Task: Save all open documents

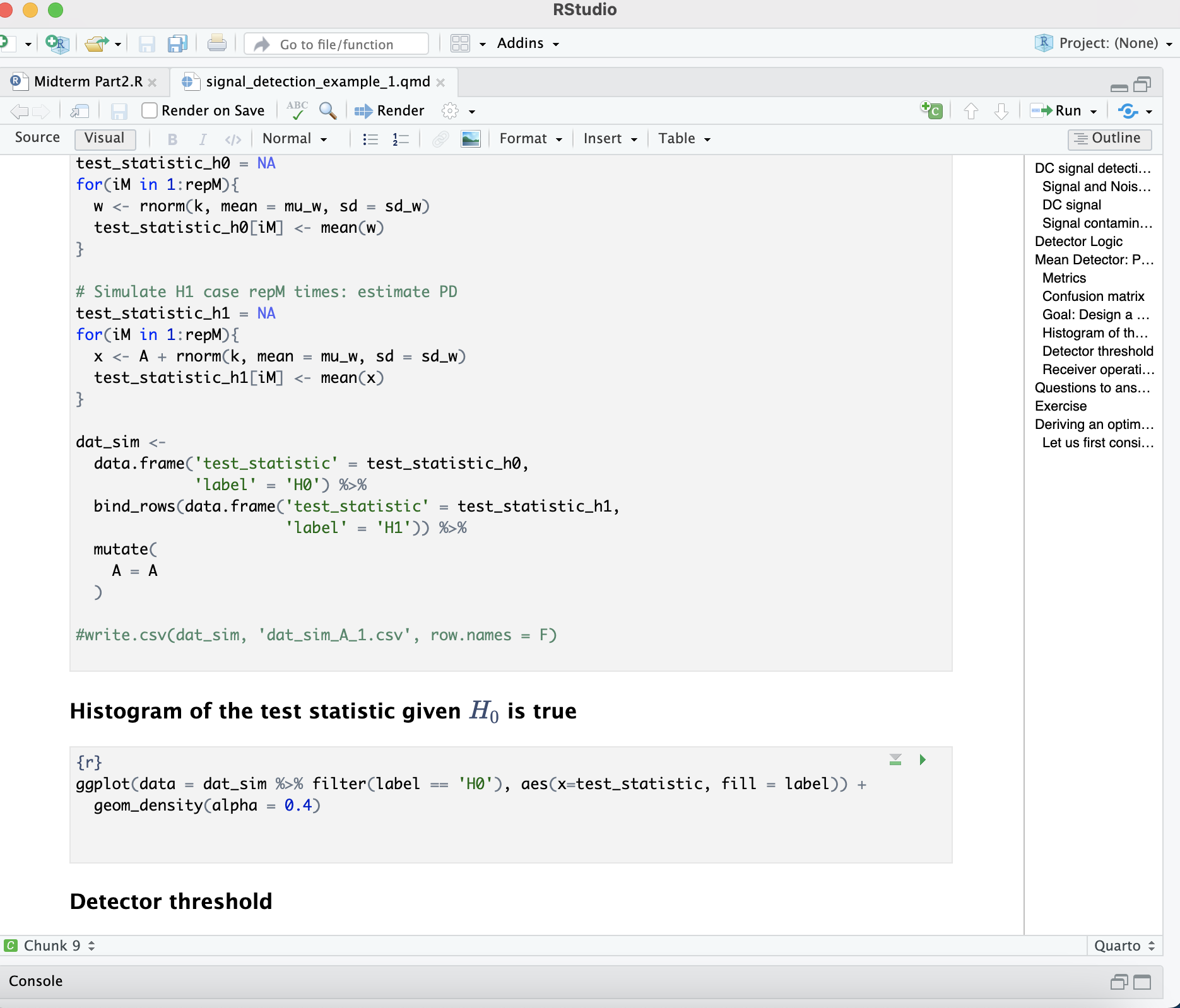Action: tap(178, 43)
